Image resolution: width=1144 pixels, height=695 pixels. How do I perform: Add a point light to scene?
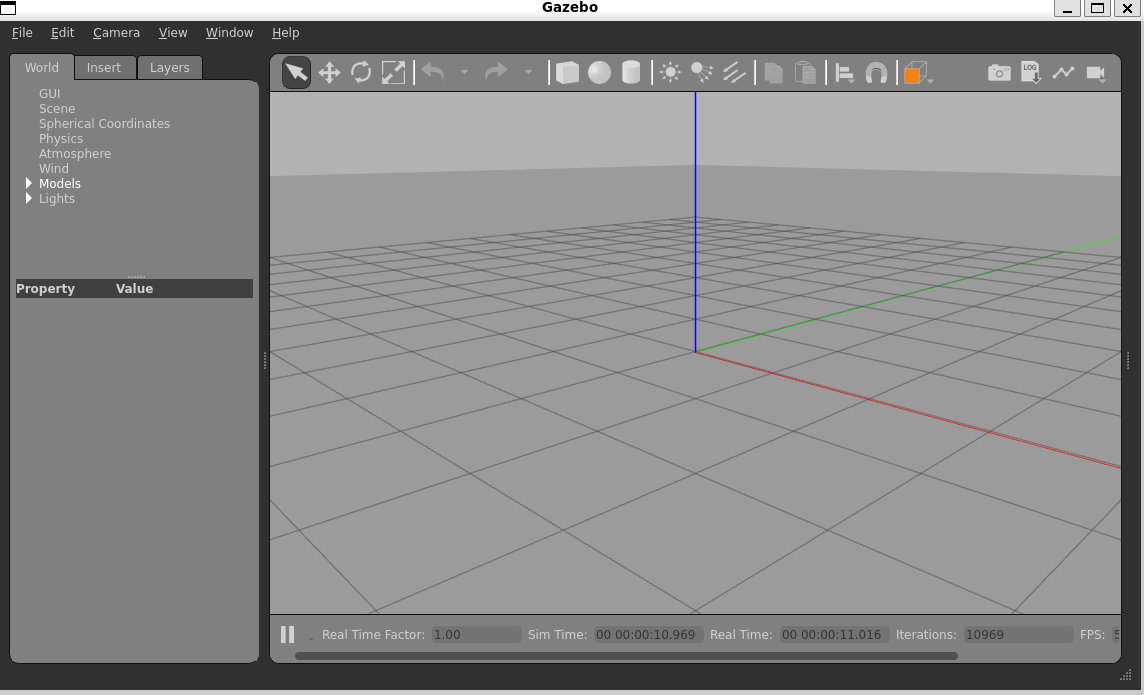[670, 73]
